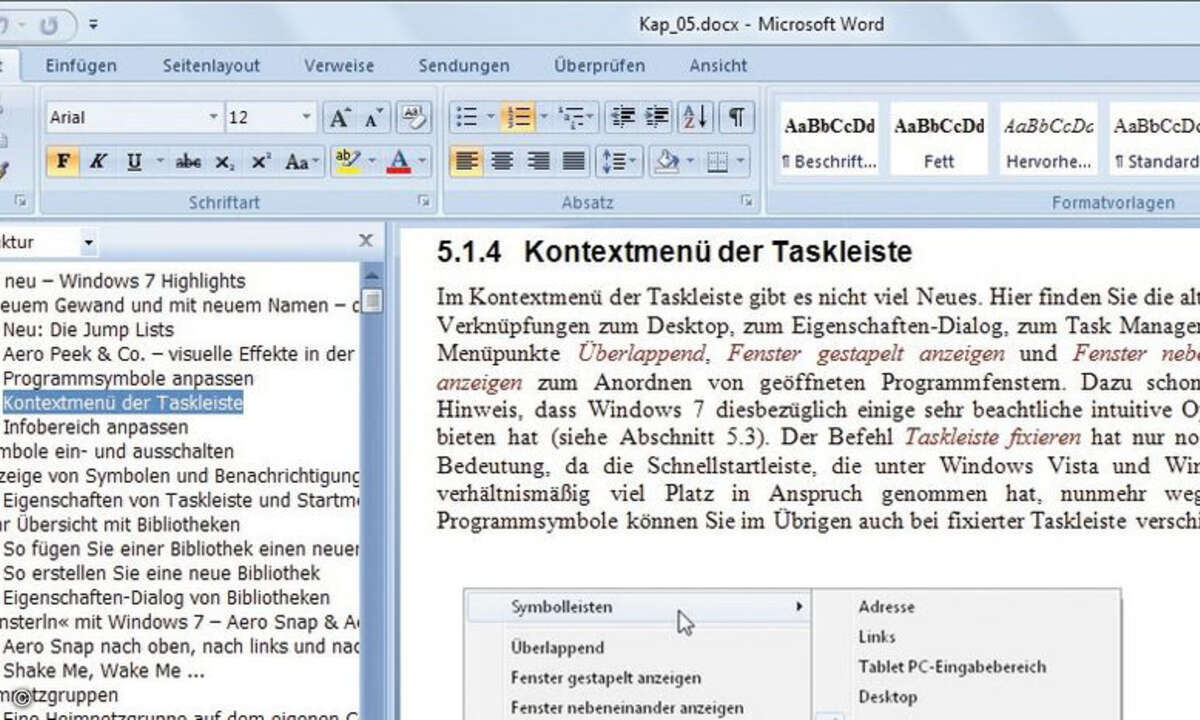Click the Change Case (Aa) icon
Screen dimensions: 1200x720
click(x=296, y=161)
